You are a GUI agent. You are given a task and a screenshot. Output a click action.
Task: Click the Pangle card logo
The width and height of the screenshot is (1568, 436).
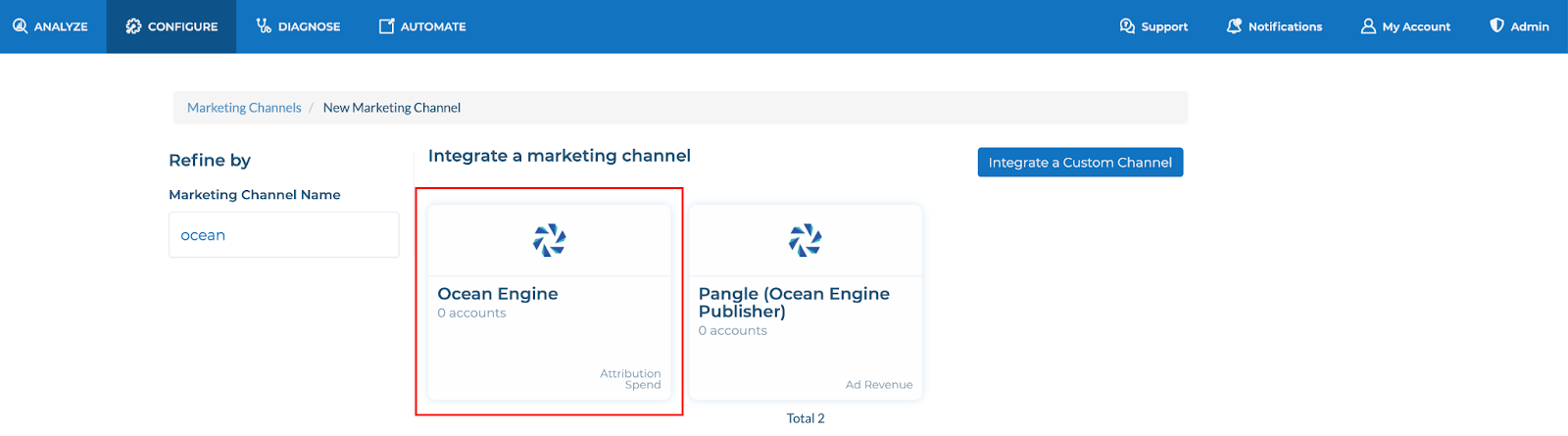806,240
